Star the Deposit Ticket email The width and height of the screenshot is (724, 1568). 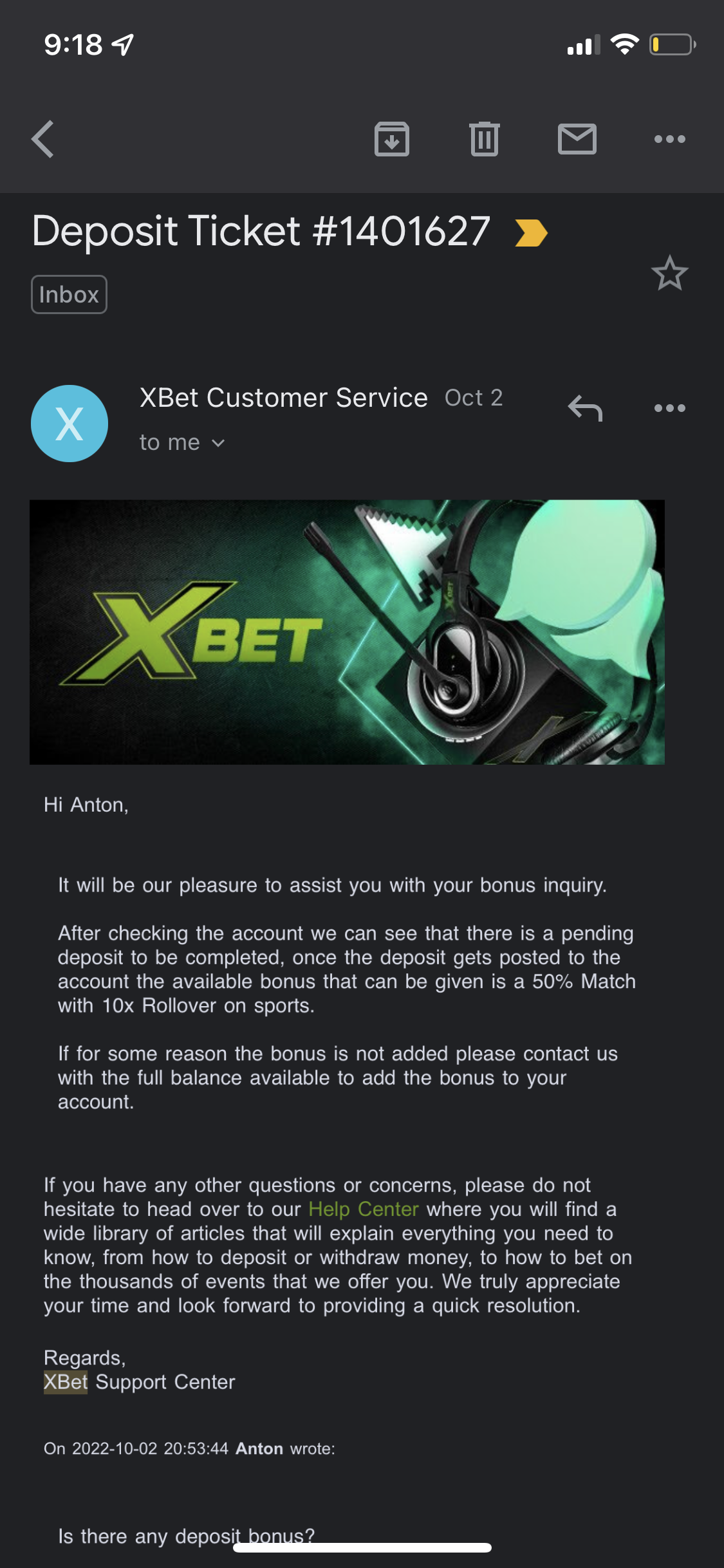[669, 273]
